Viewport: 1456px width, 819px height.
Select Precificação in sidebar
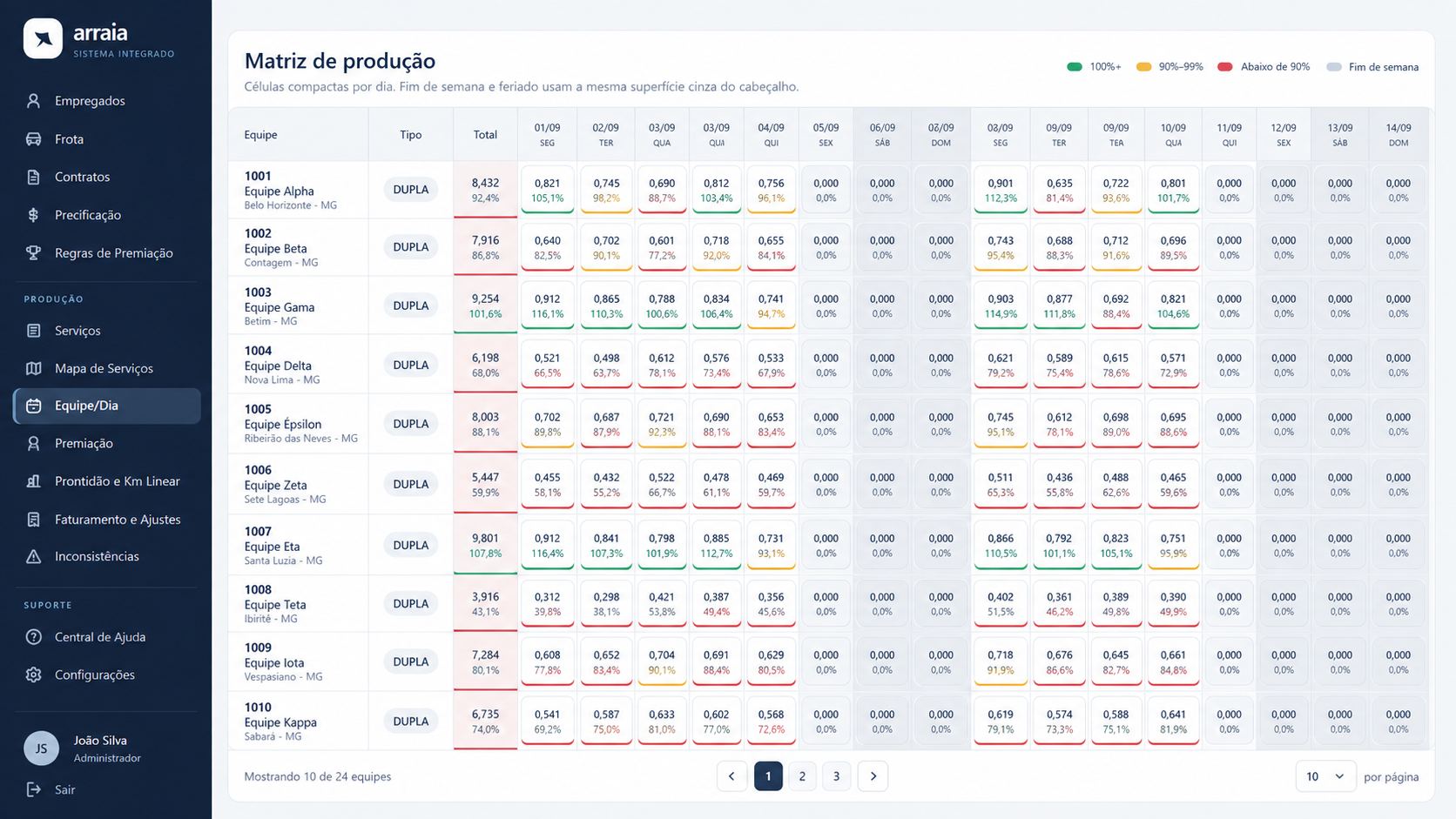point(106,215)
